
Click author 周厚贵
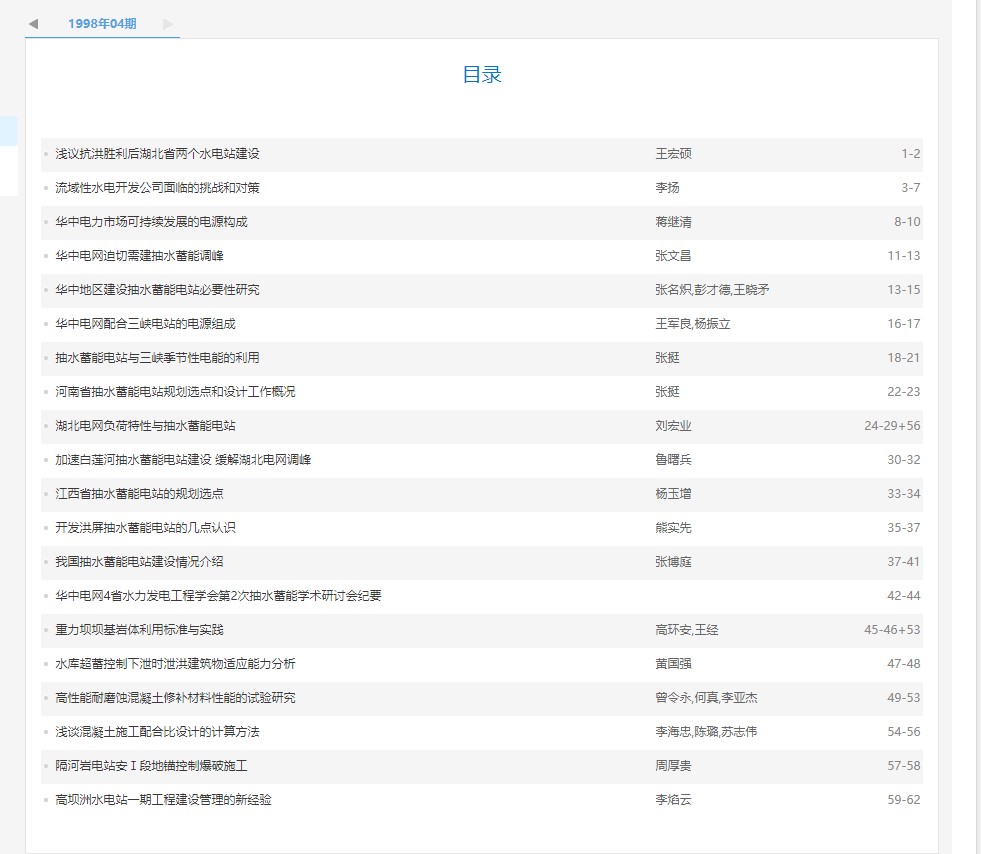[x=673, y=766]
